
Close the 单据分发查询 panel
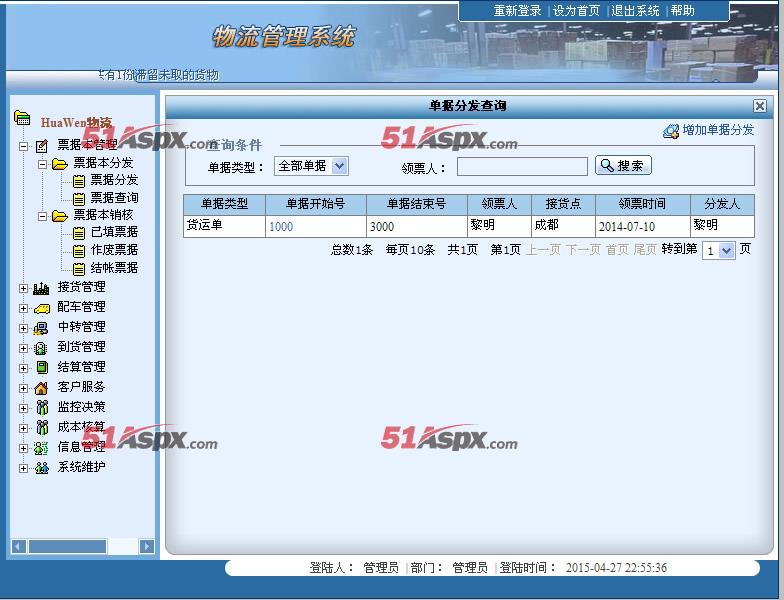click(760, 106)
